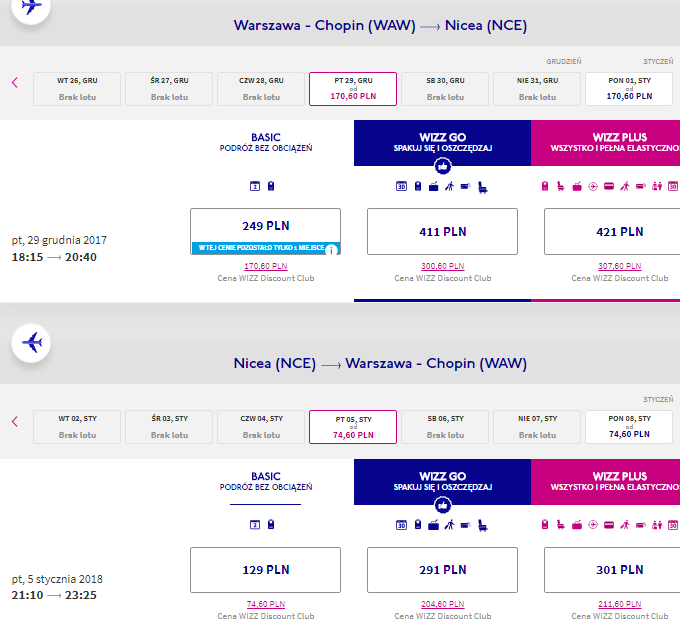
Task: Click the priority boarding walker icon under outbound WIZZ GO
Action: click(x=450, y=186)
